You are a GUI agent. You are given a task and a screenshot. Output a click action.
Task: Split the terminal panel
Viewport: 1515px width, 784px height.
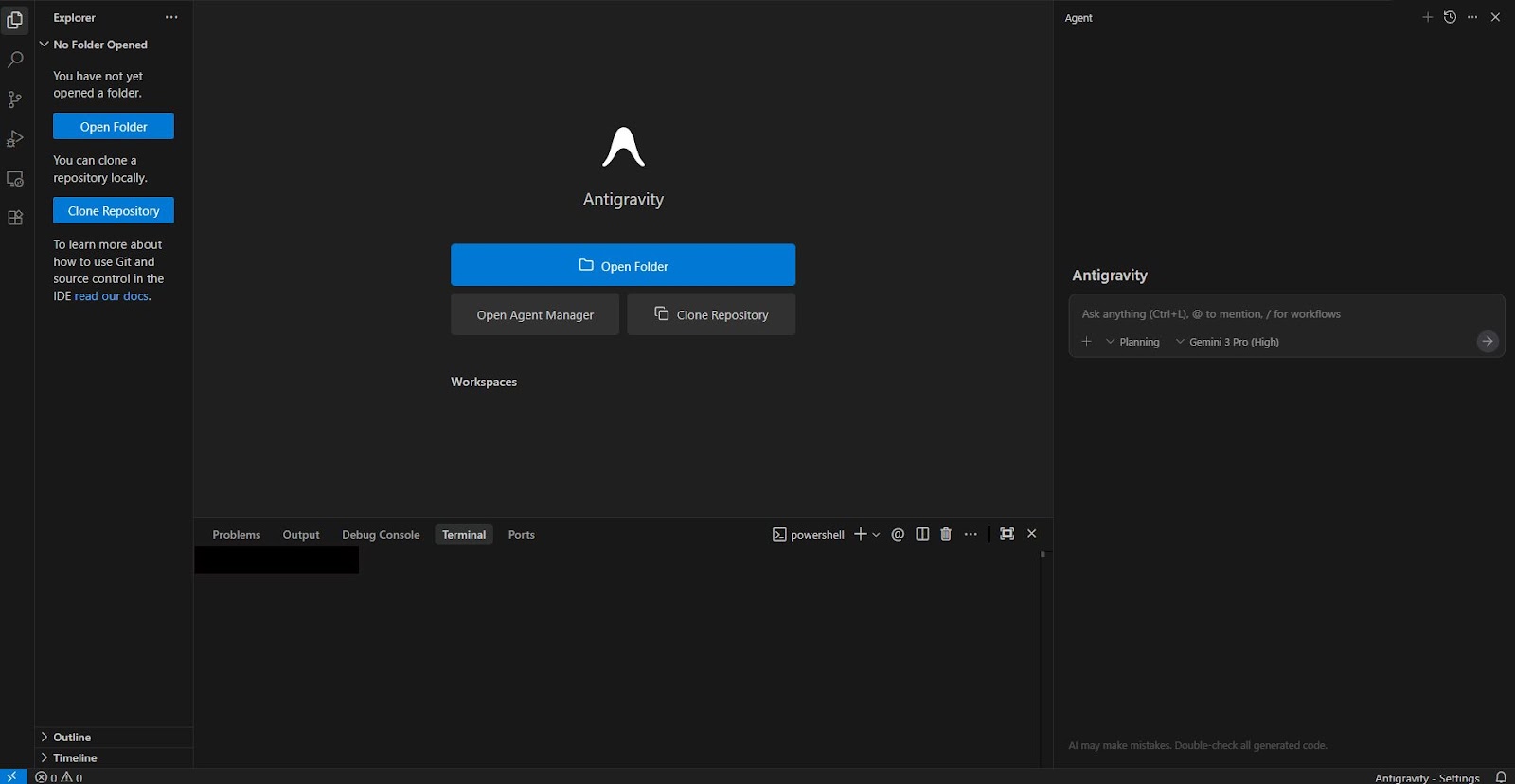[x=922, y=534]
